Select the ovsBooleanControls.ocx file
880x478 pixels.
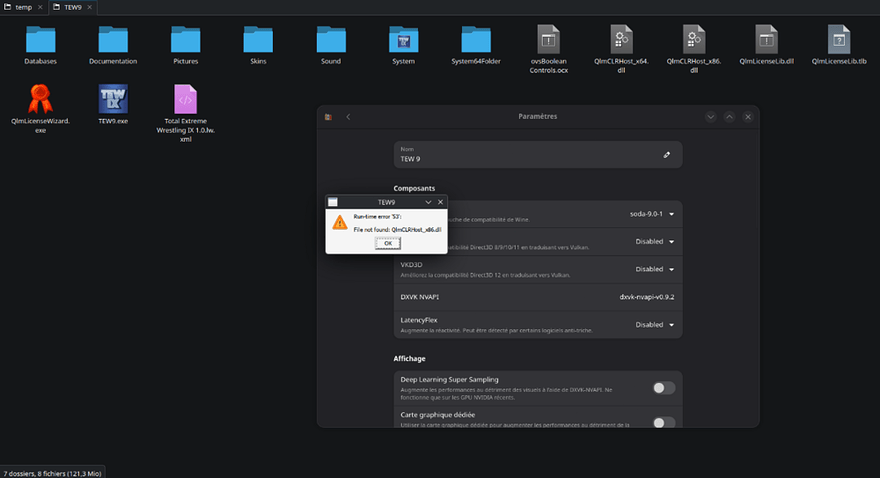[548, 39]
